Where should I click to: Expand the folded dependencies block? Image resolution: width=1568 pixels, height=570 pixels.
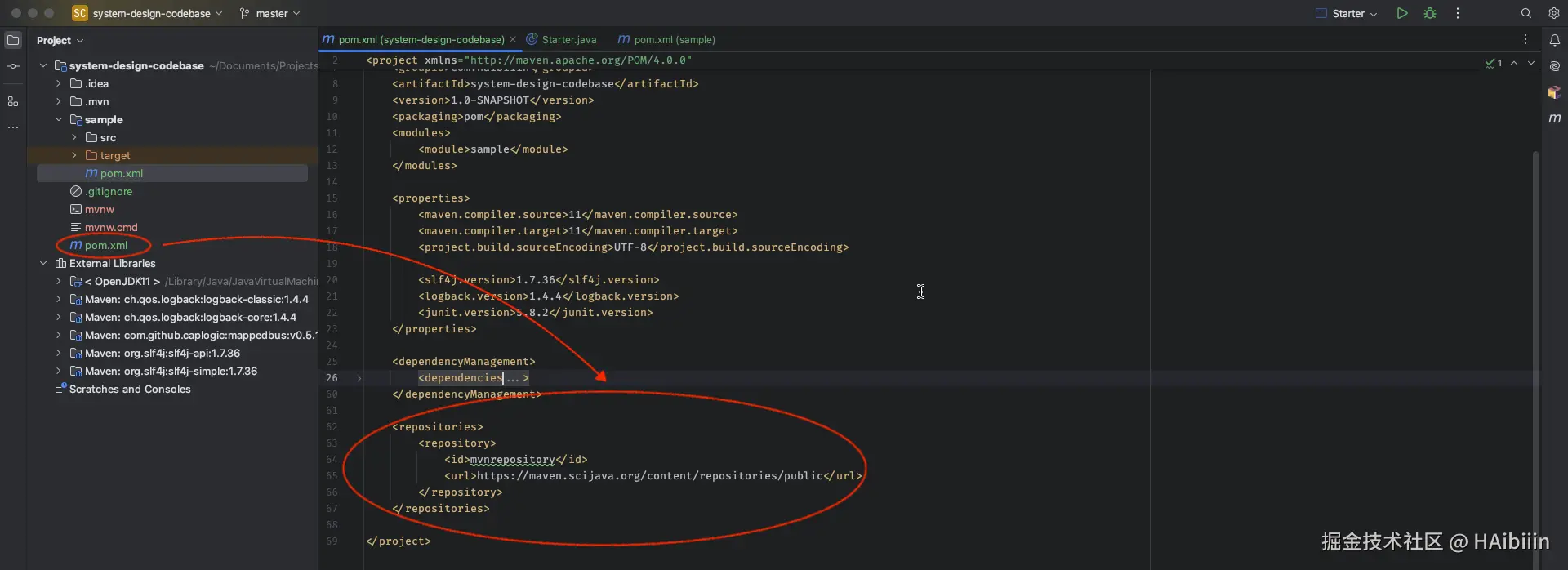point(359,378)
